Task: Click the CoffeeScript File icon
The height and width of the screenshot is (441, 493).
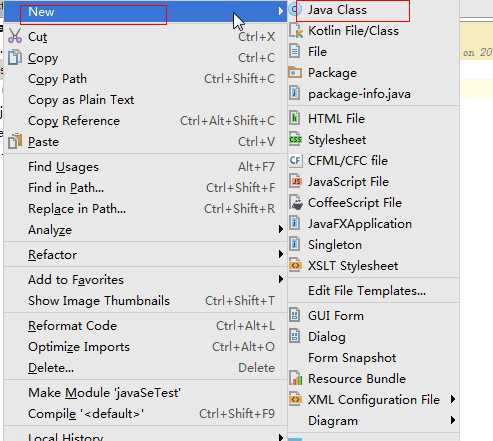Action: 296,202
